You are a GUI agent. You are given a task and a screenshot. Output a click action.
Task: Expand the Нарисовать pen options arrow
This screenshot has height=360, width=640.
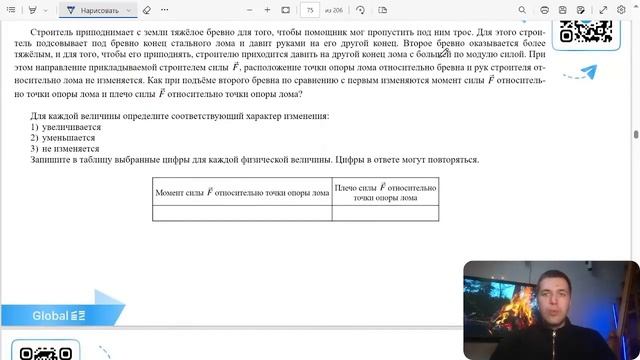point(129,10)
